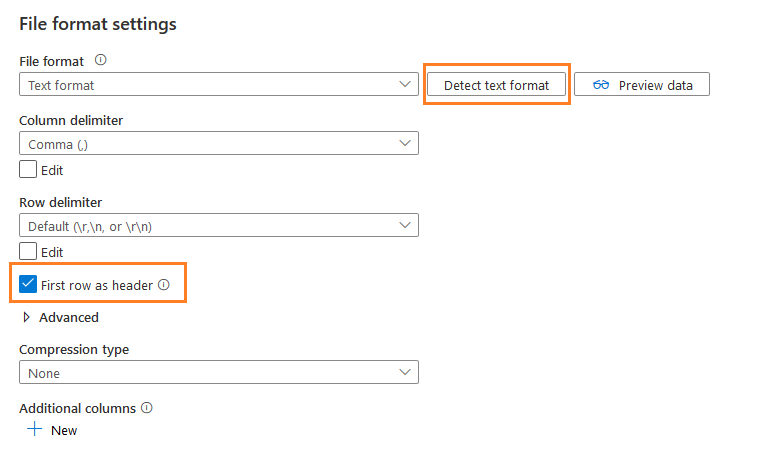Open the File format dropdown showing Text format

coord(218,85)
